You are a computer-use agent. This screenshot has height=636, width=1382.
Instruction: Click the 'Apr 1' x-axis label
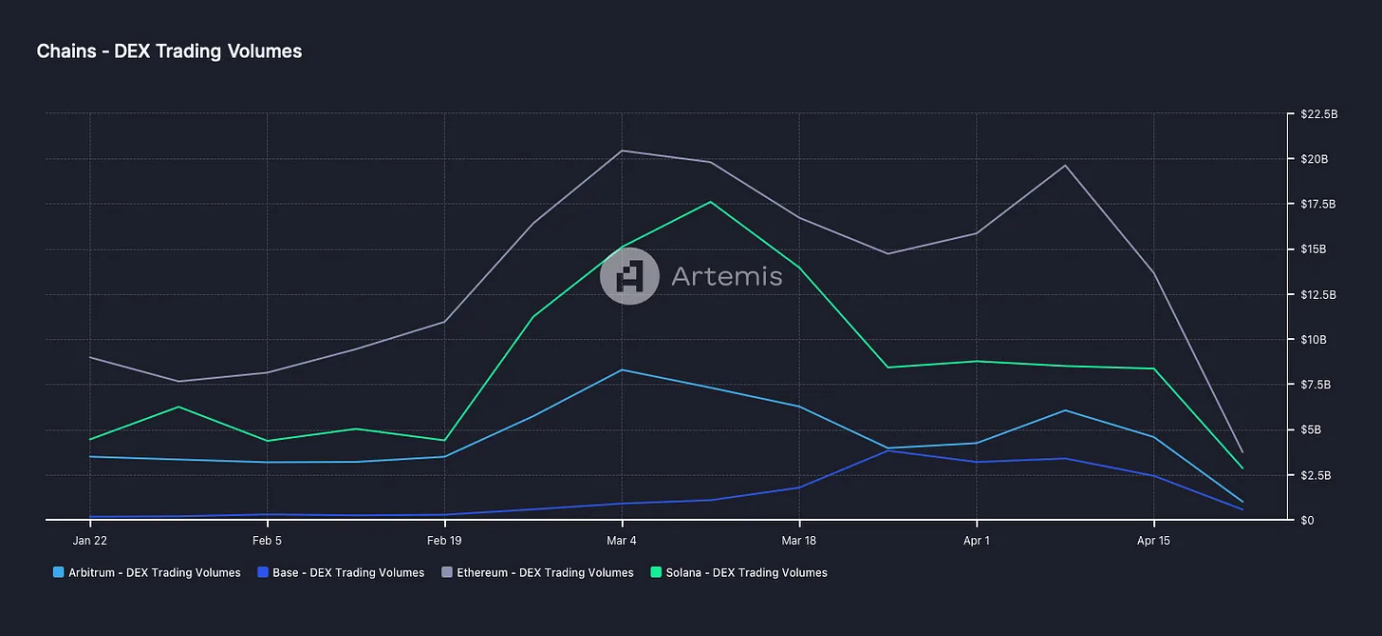click(976, 541)
